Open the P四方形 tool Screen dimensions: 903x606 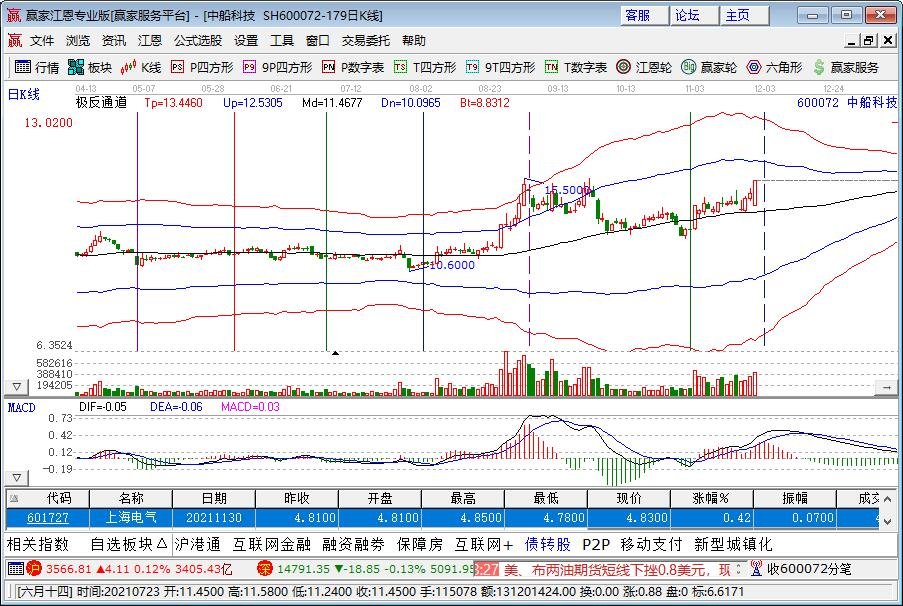tap(202, 67)
